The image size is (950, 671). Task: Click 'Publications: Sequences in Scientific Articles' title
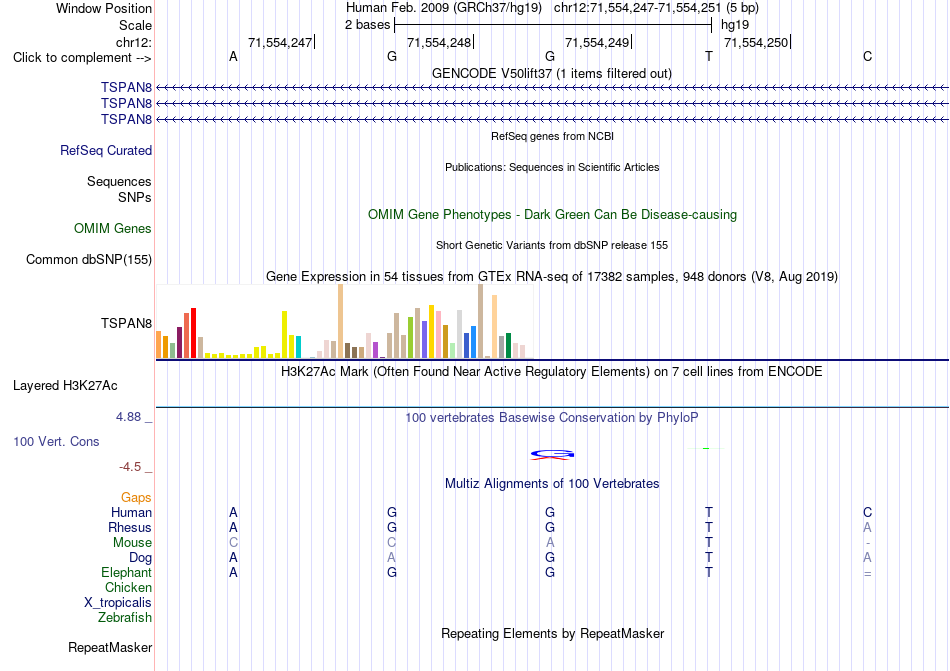[552, 167]
